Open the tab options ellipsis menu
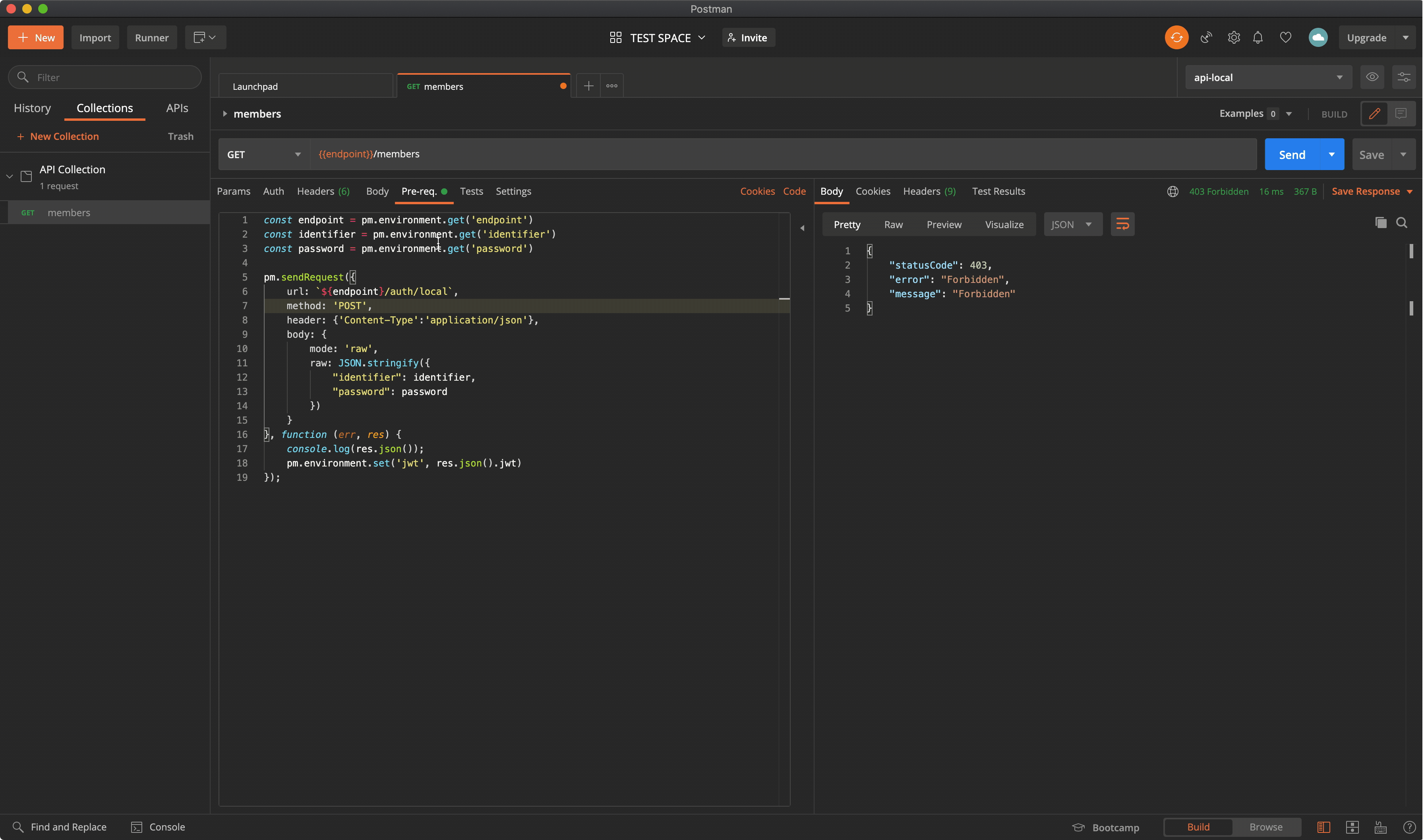The image size is (1424, 840). [x=612, y=85]
